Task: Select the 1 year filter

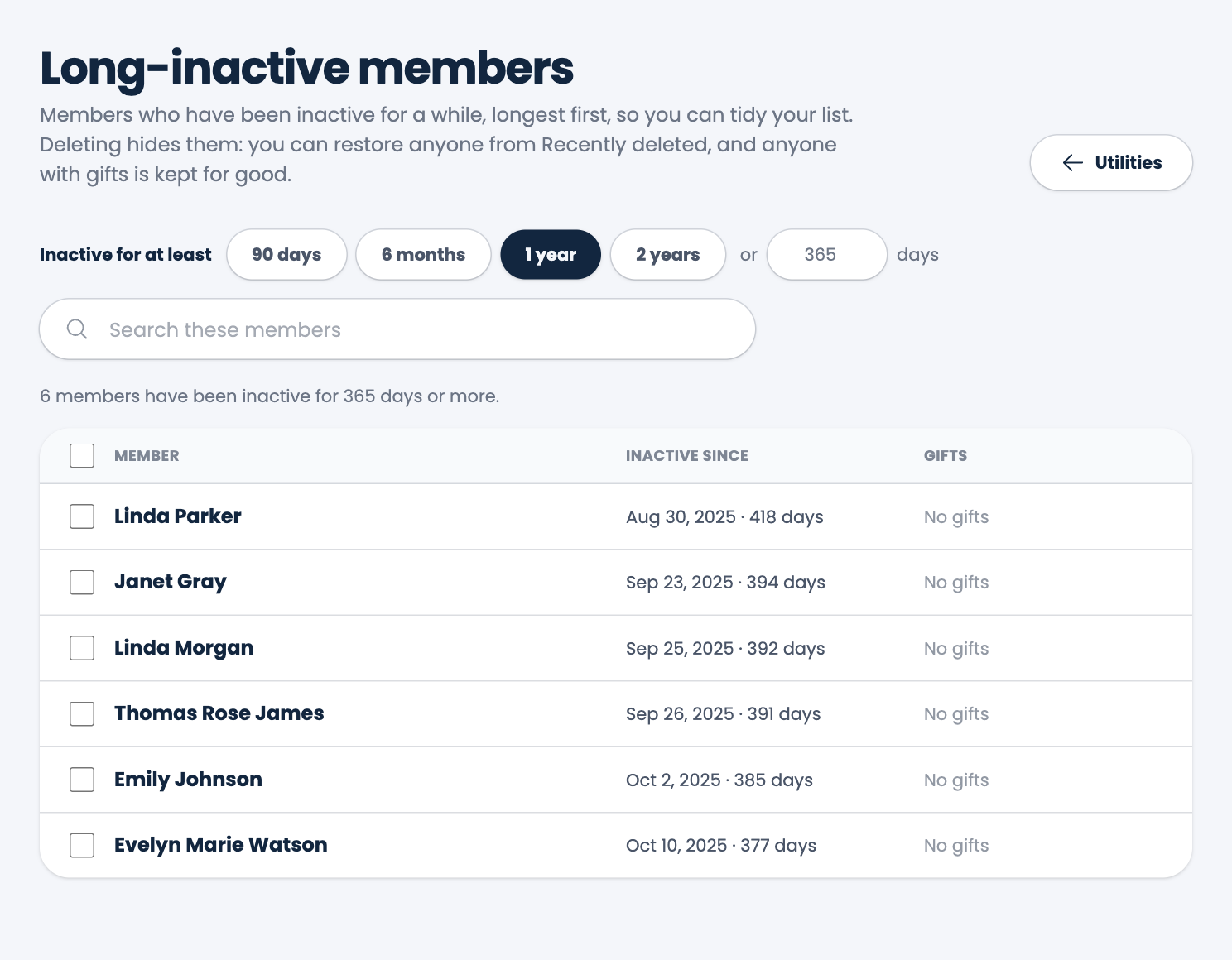Action: coord(551,255)
